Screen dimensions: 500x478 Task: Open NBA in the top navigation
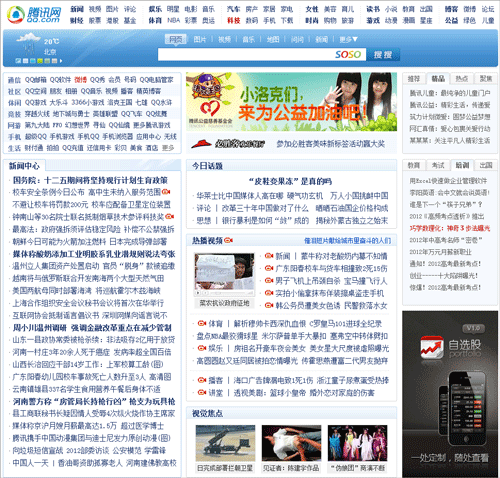coord(173,21)
